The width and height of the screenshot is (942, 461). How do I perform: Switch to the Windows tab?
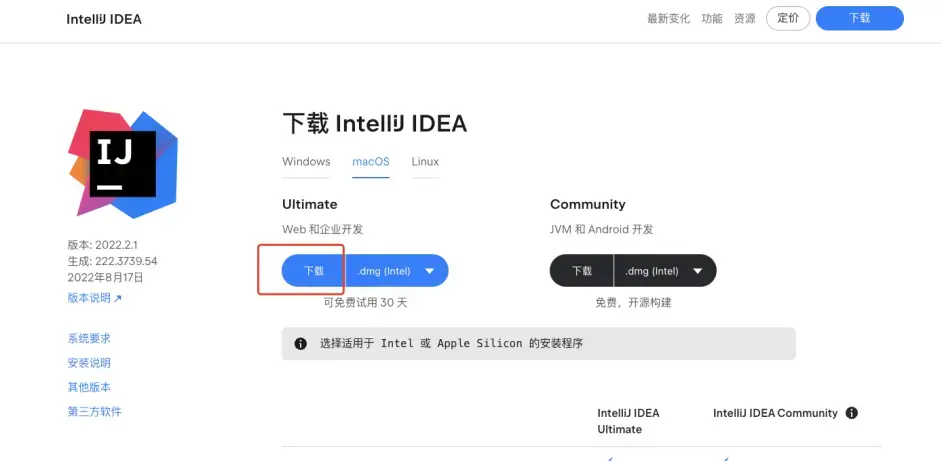tap(306, 162)
